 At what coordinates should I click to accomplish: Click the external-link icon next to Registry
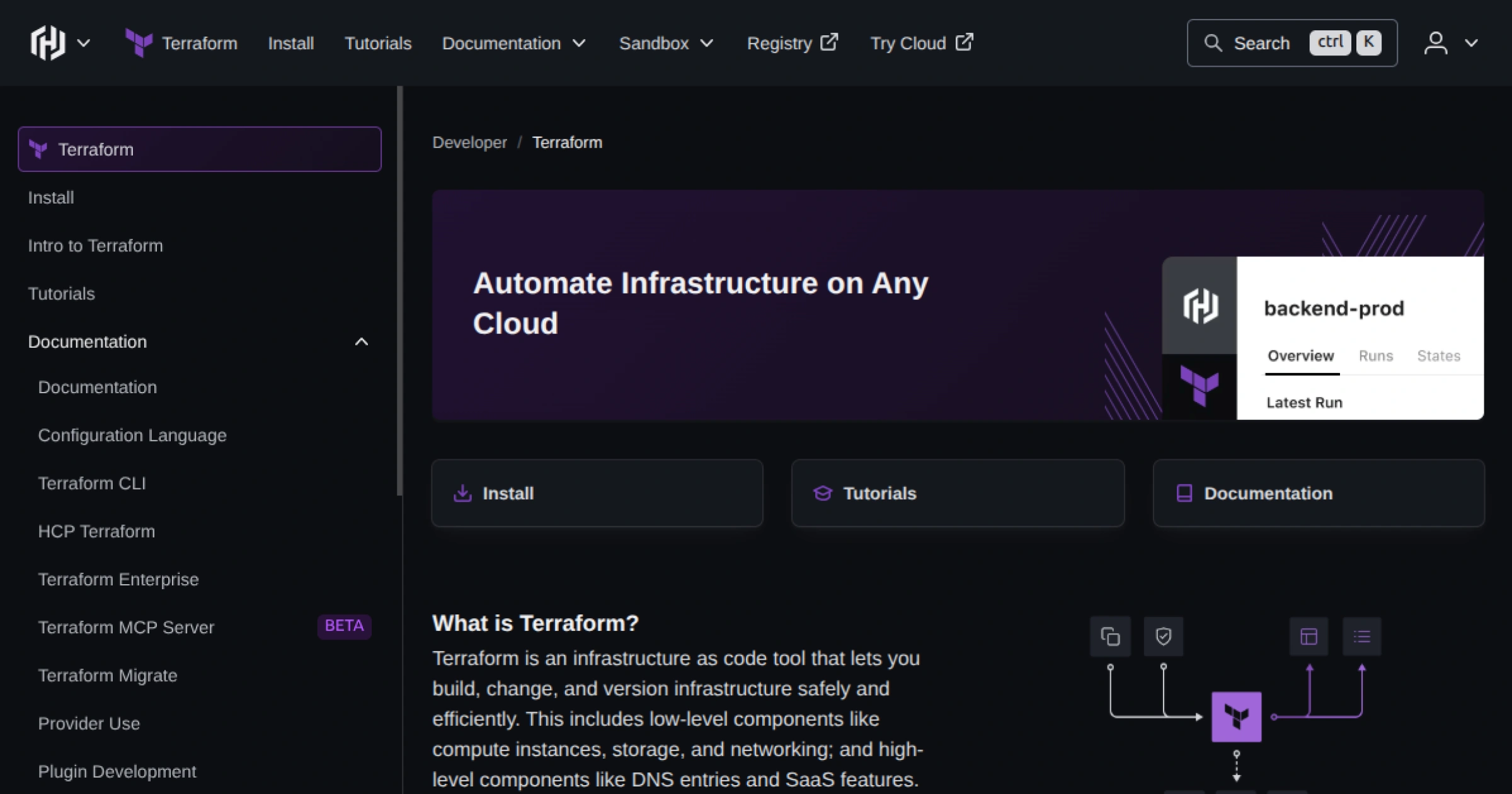829,42
